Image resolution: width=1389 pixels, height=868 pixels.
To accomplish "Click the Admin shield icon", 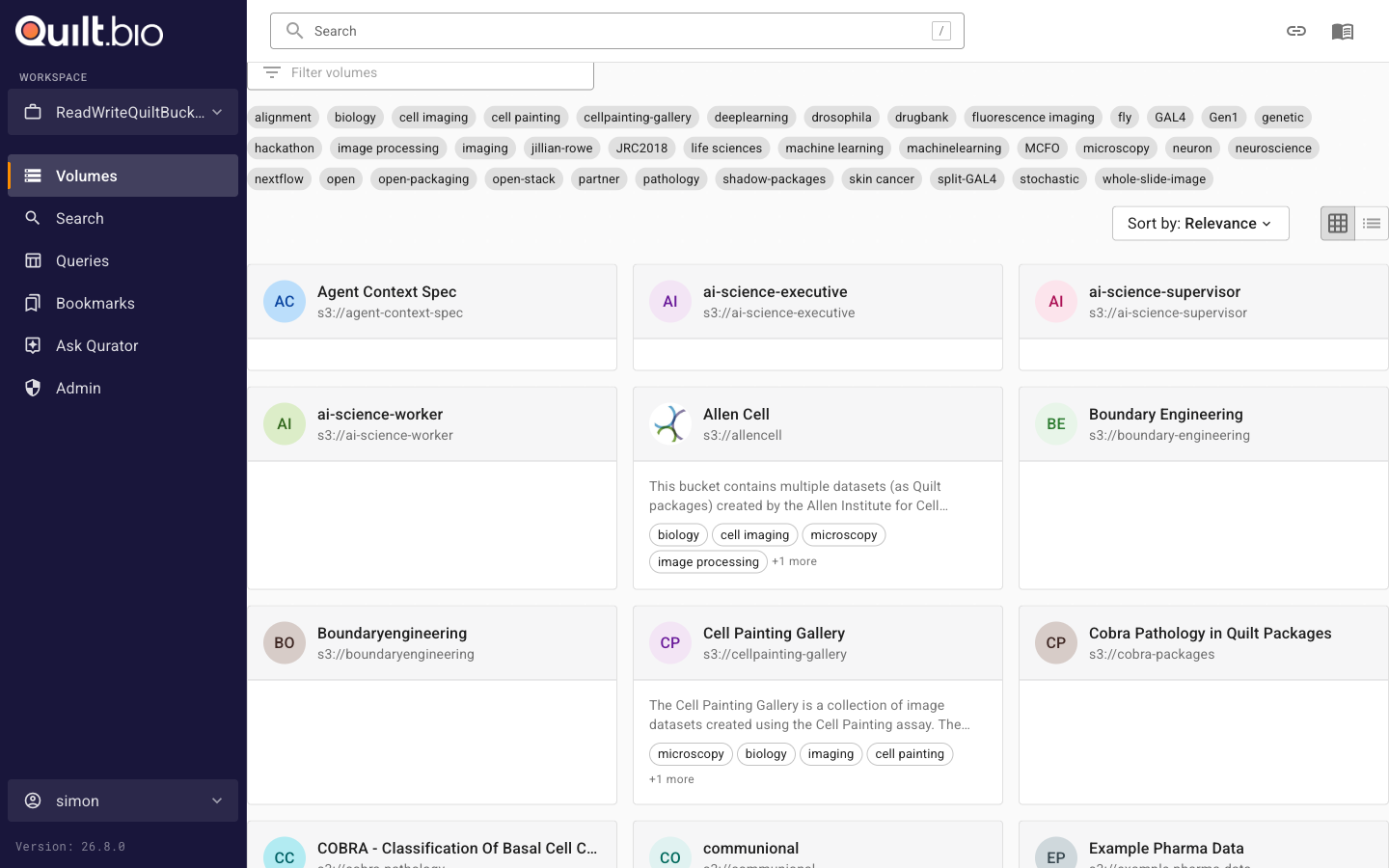I will (x=33, y=388).
